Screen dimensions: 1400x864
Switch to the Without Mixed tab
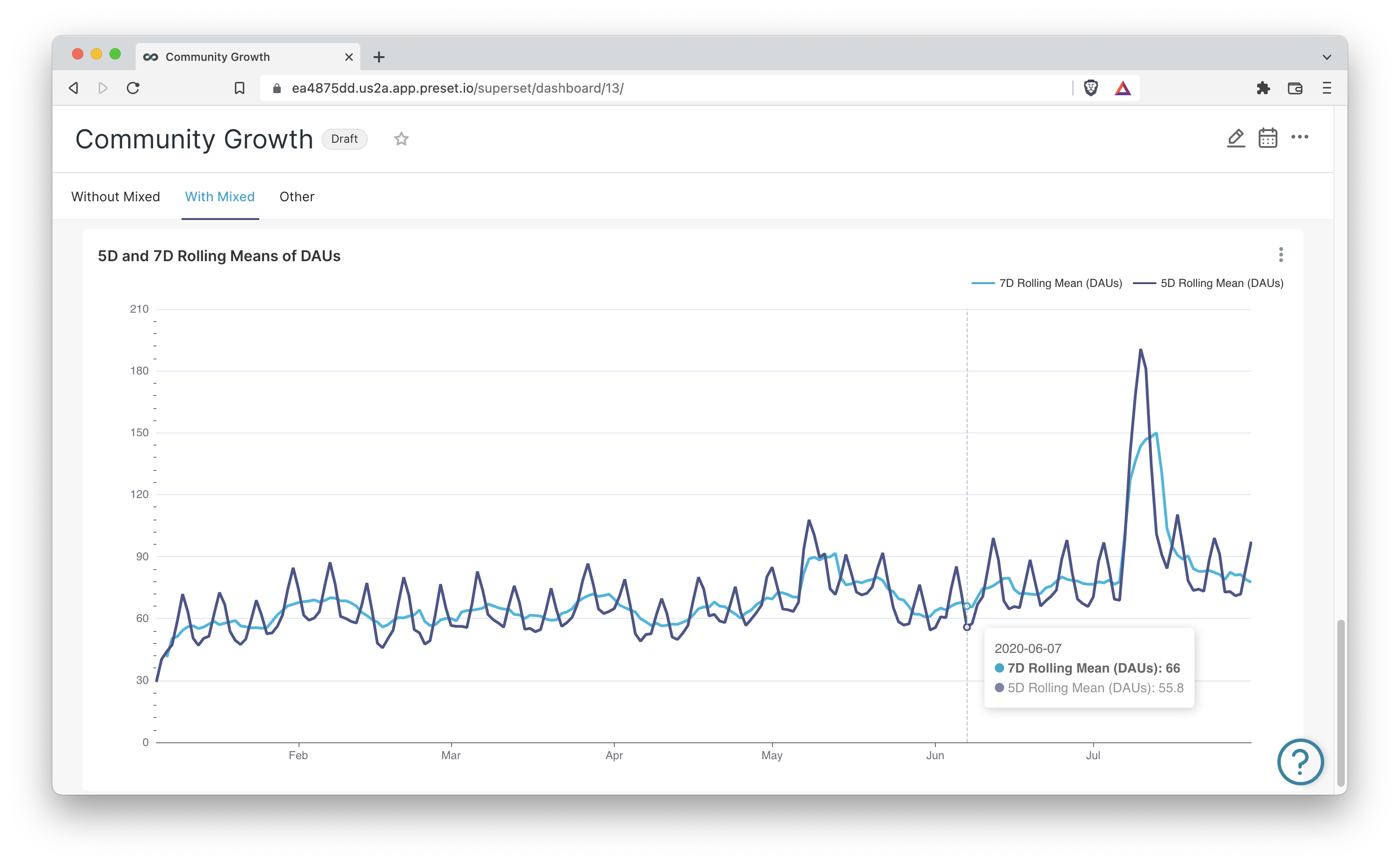(x=116, y=197)
